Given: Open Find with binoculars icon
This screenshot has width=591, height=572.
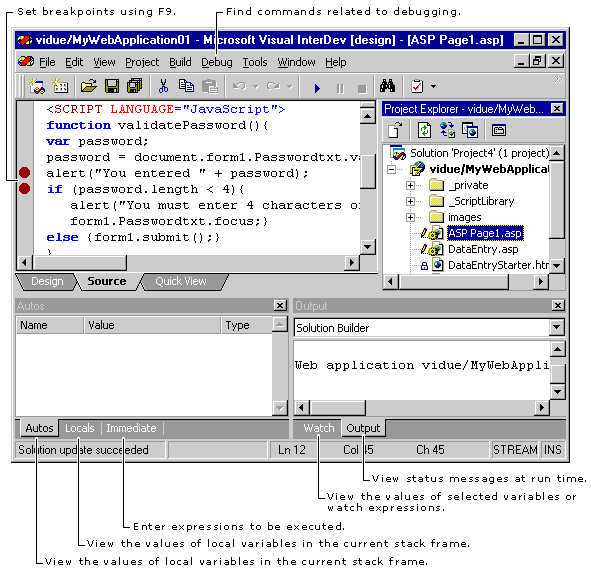Looking at the screenshot, I should pyautogui.click(x=387, y=86).
